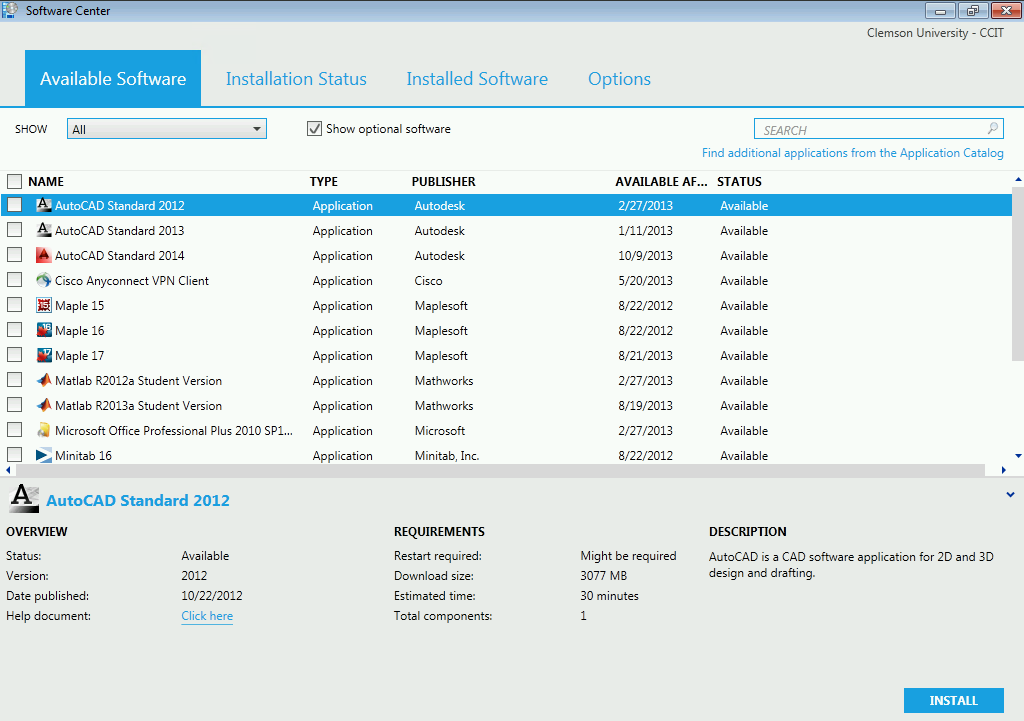Click the Software Center title bar icon
Image resolution: width=1024 pixels, height=721 pixels.
tap(10, 10)
